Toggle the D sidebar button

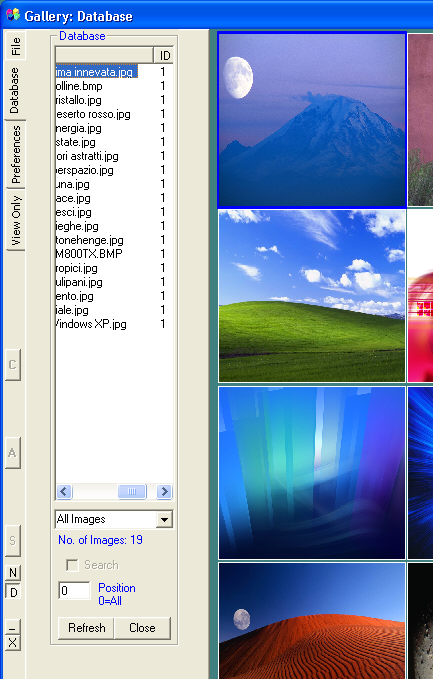(x=13, y=592)
